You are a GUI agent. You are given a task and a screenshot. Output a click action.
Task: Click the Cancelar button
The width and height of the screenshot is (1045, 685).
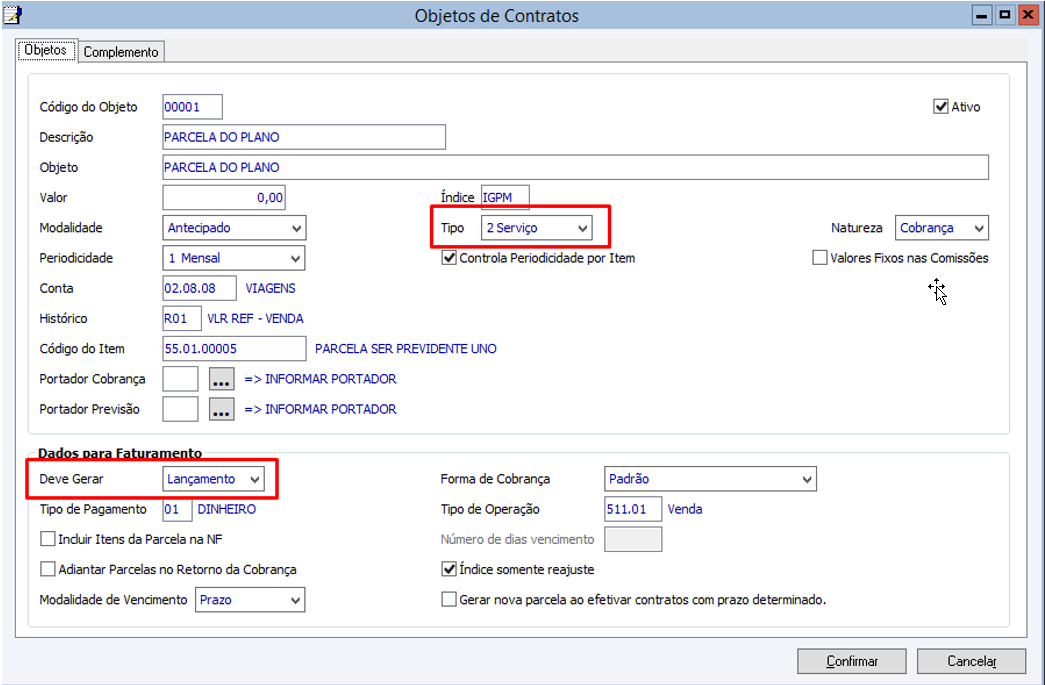coord(971,661)
